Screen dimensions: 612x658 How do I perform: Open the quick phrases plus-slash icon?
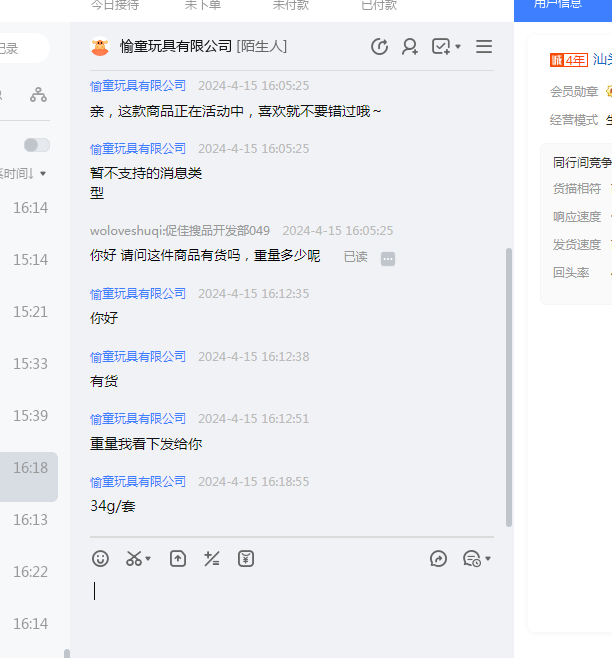211,559
